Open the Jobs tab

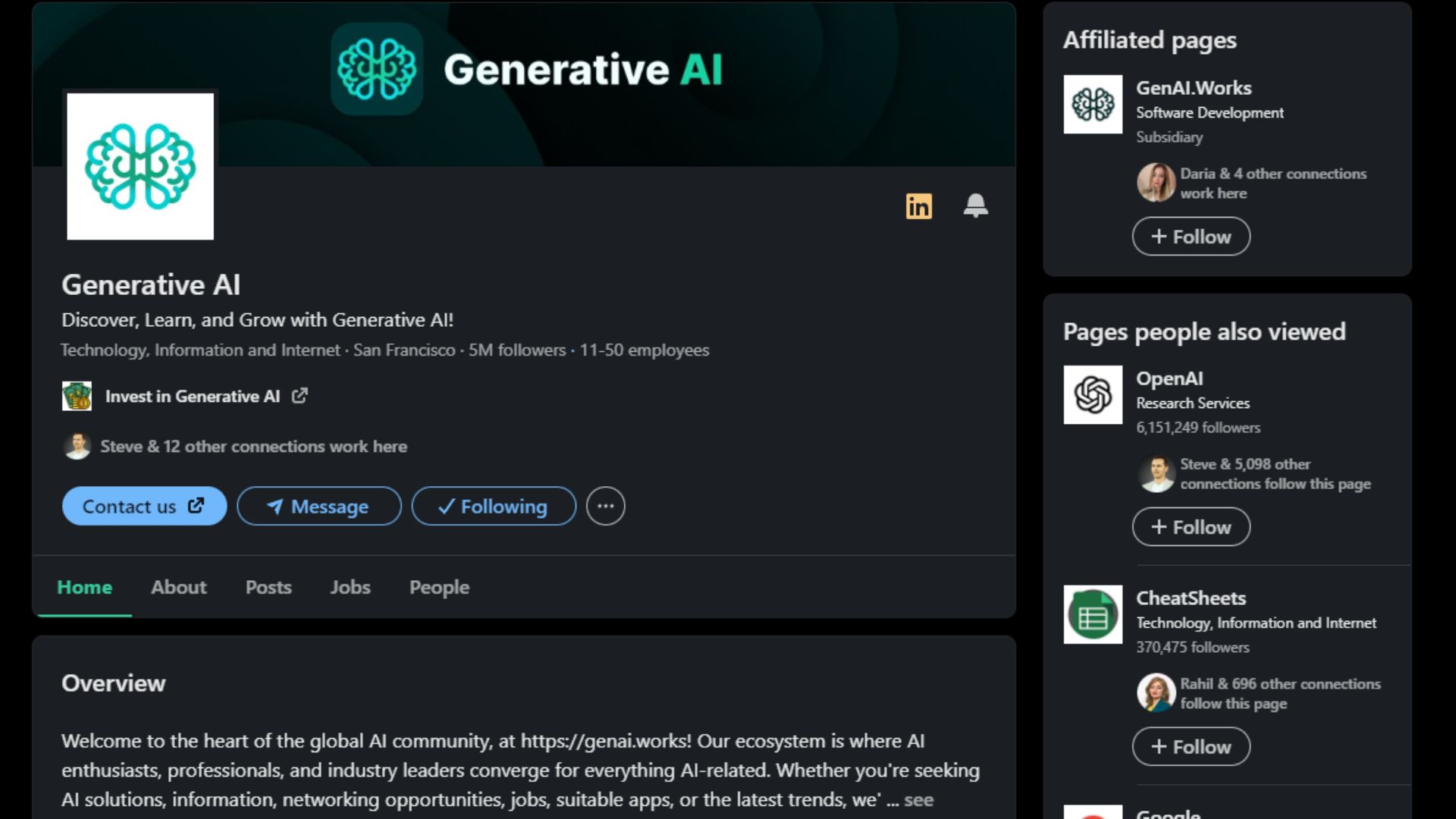pos(350,587)
